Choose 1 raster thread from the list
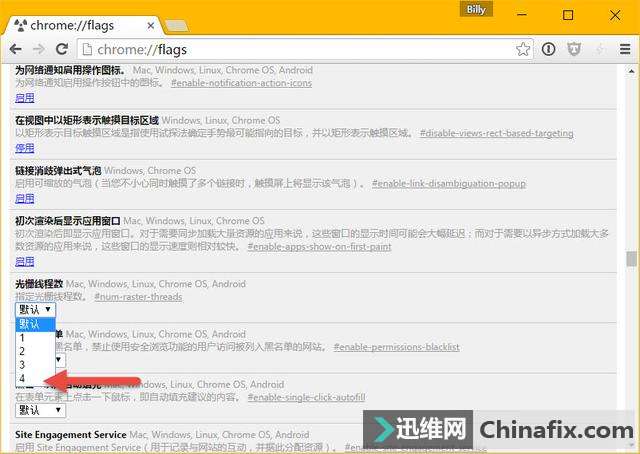This screenshot has width=640, height=454. [x=35, y=338]
